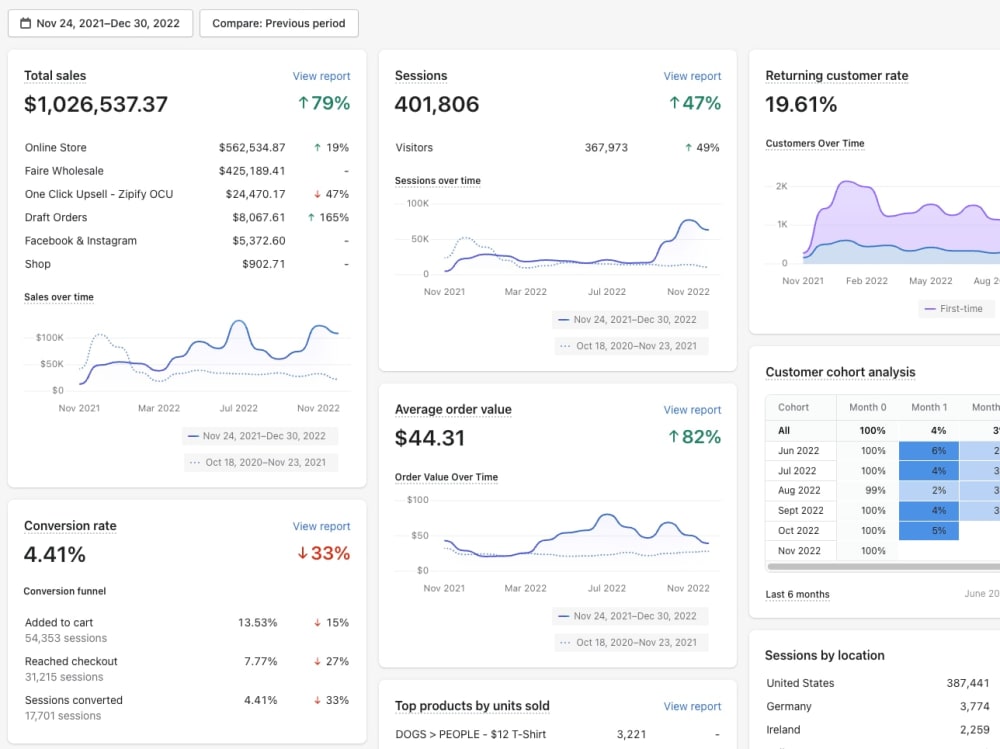The height and width of the screenshot is (749, 1000).
Task: Select the Online Store sales row
Action: coord(187,147)
